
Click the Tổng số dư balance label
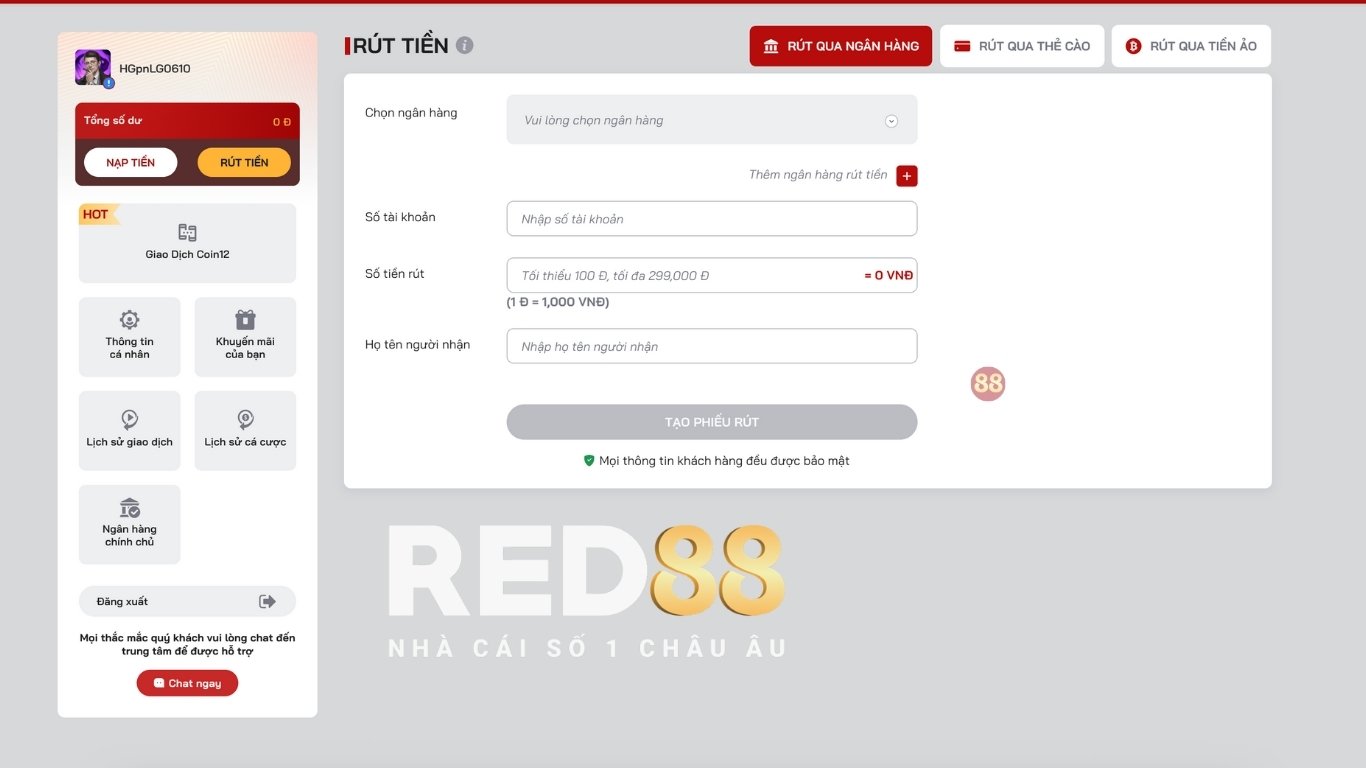(x=113, y=121)
